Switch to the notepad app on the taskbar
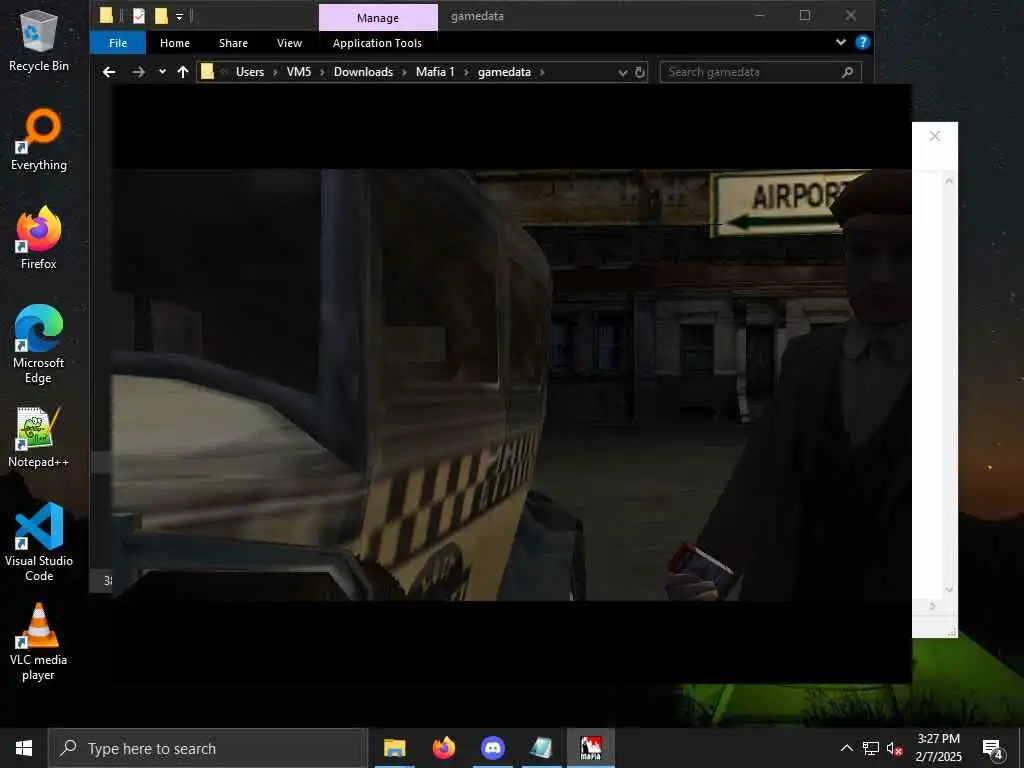Viewport: 1024px width, 768px height. [541, 748]
